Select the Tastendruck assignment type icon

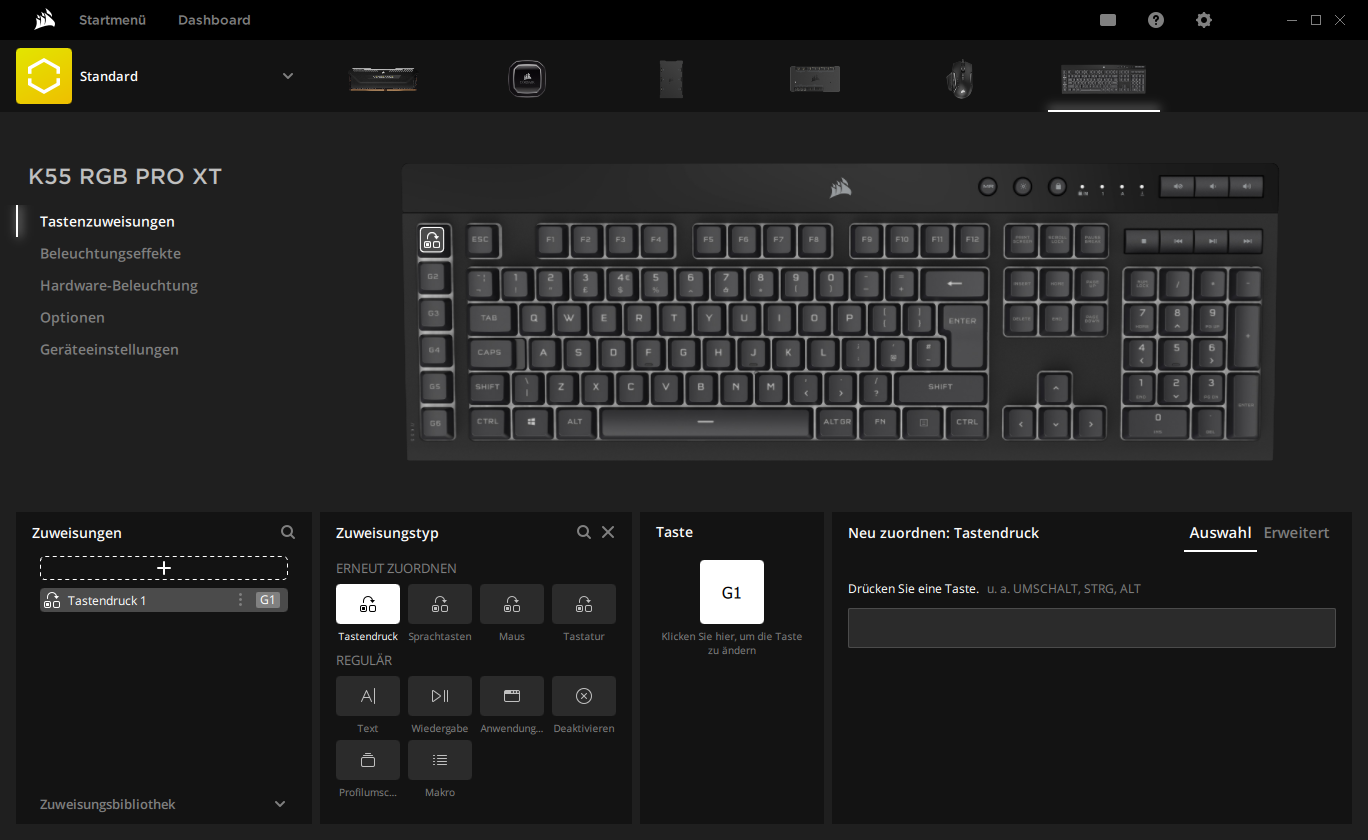[x=368, y=604]
